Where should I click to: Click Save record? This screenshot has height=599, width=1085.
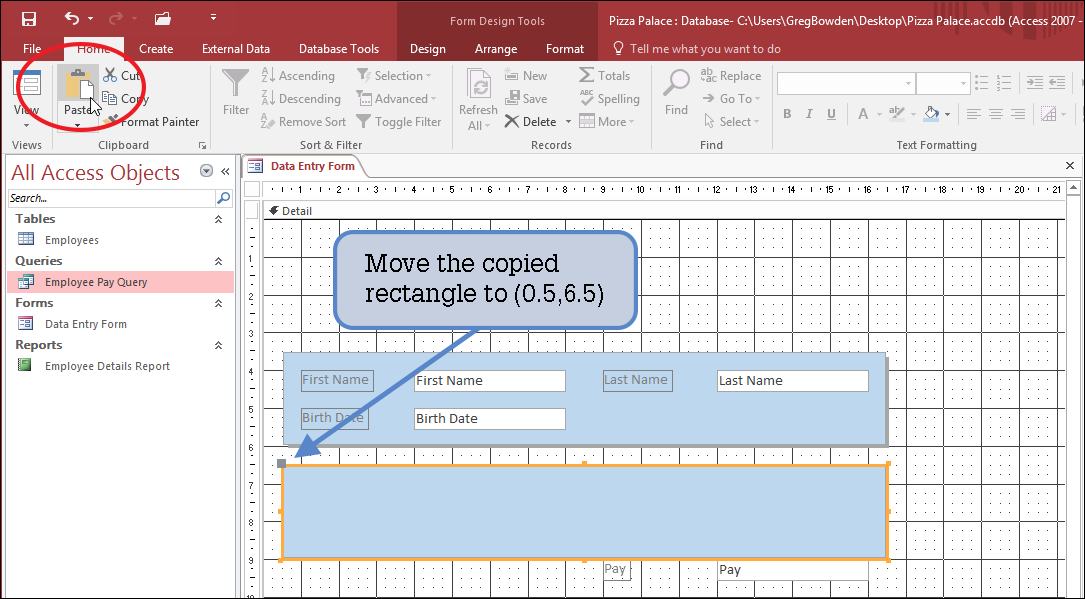click(526, 99)
